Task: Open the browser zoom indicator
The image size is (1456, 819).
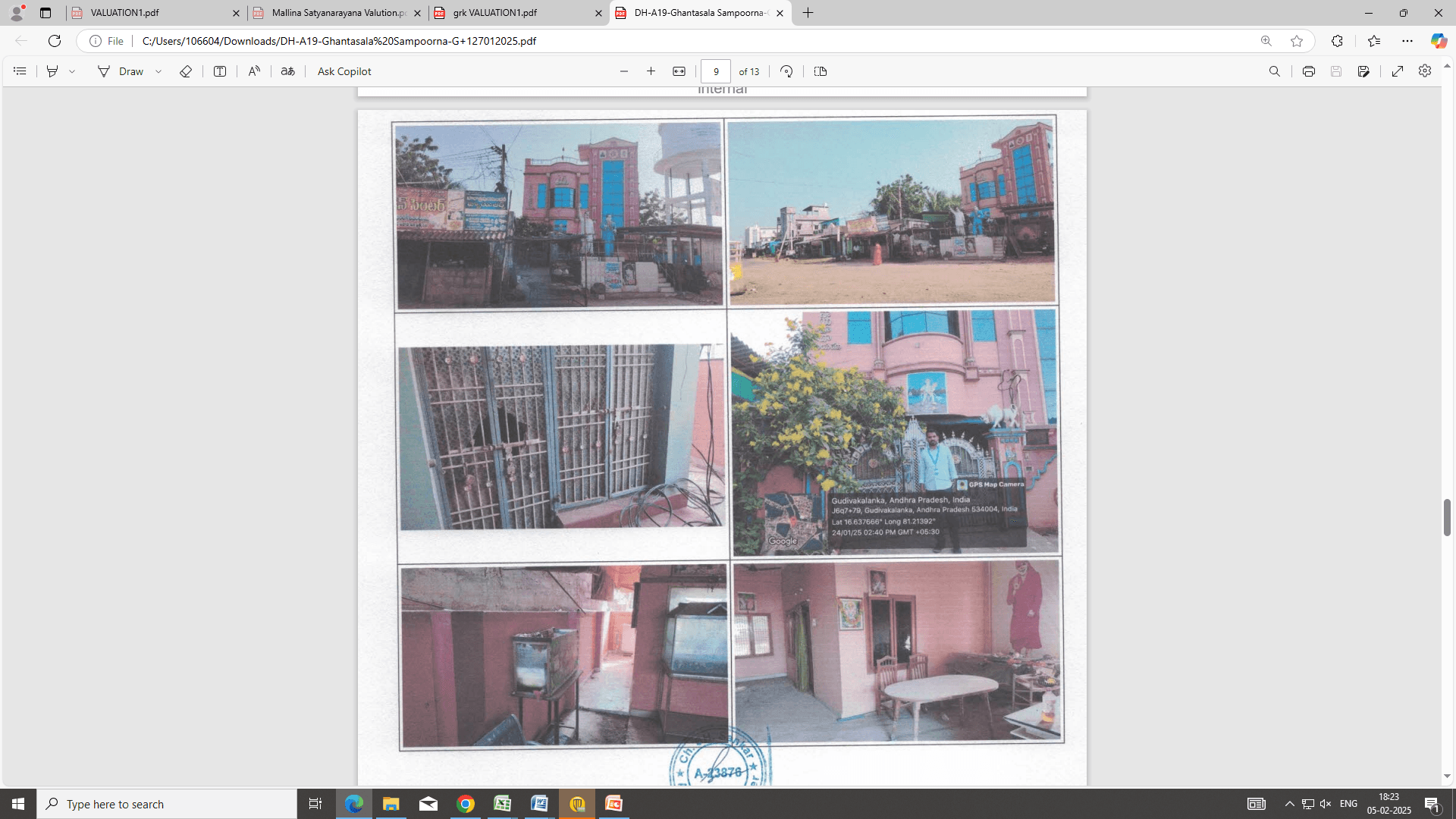Action: pos(1266,41)
